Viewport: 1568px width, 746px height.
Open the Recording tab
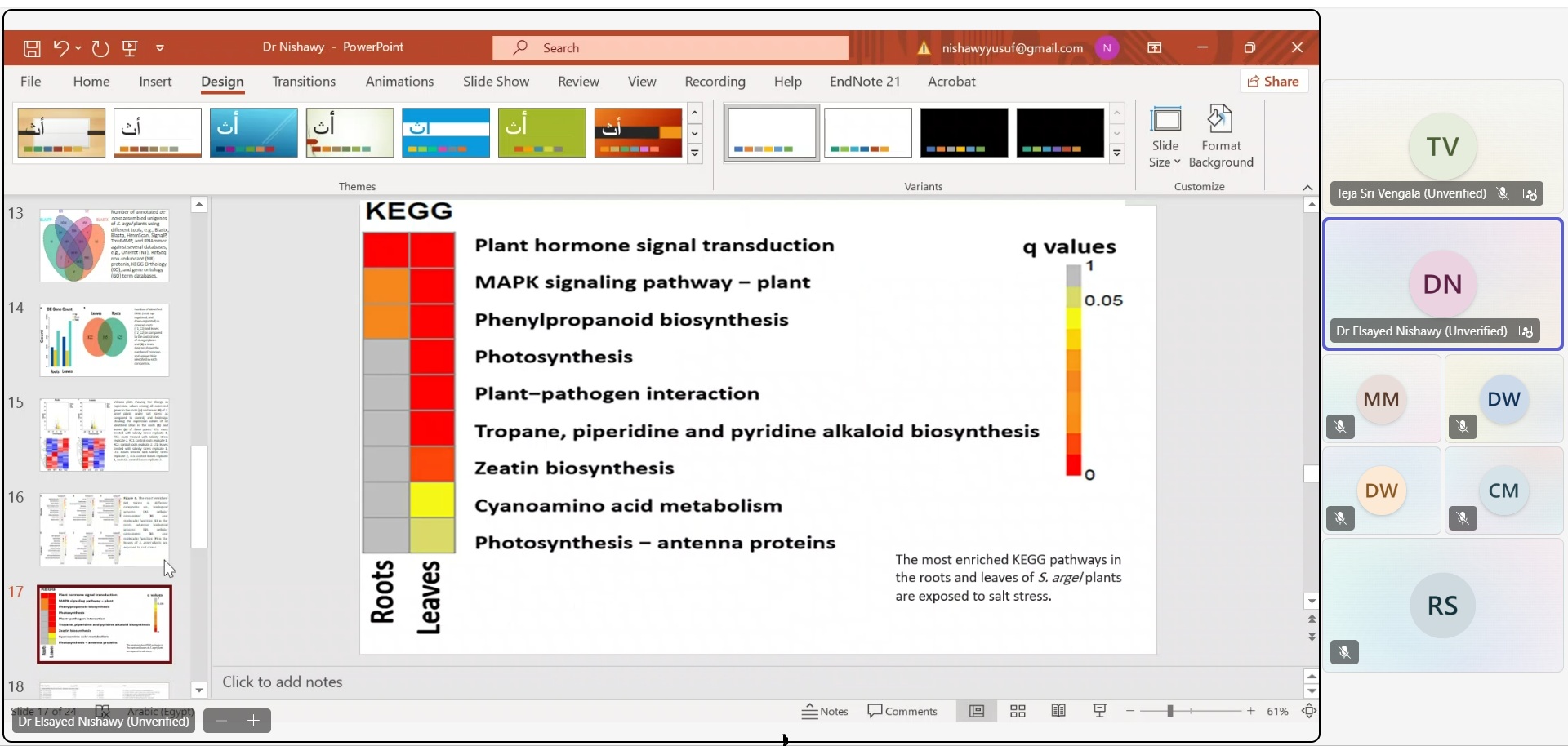click(715, 82)
